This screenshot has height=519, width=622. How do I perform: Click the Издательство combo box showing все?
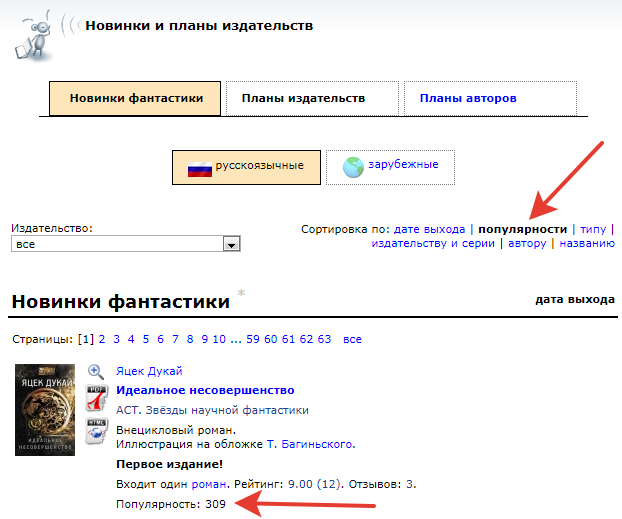pyautogui.click(x=126, y=244)
